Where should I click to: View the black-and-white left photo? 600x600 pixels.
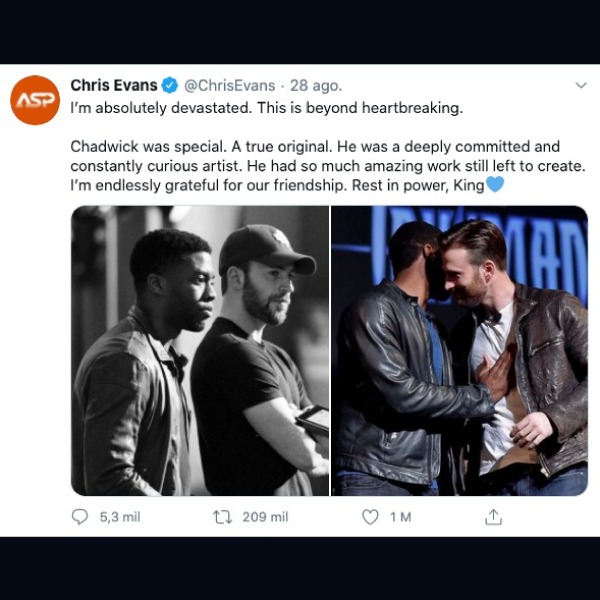tap(200, 350)
